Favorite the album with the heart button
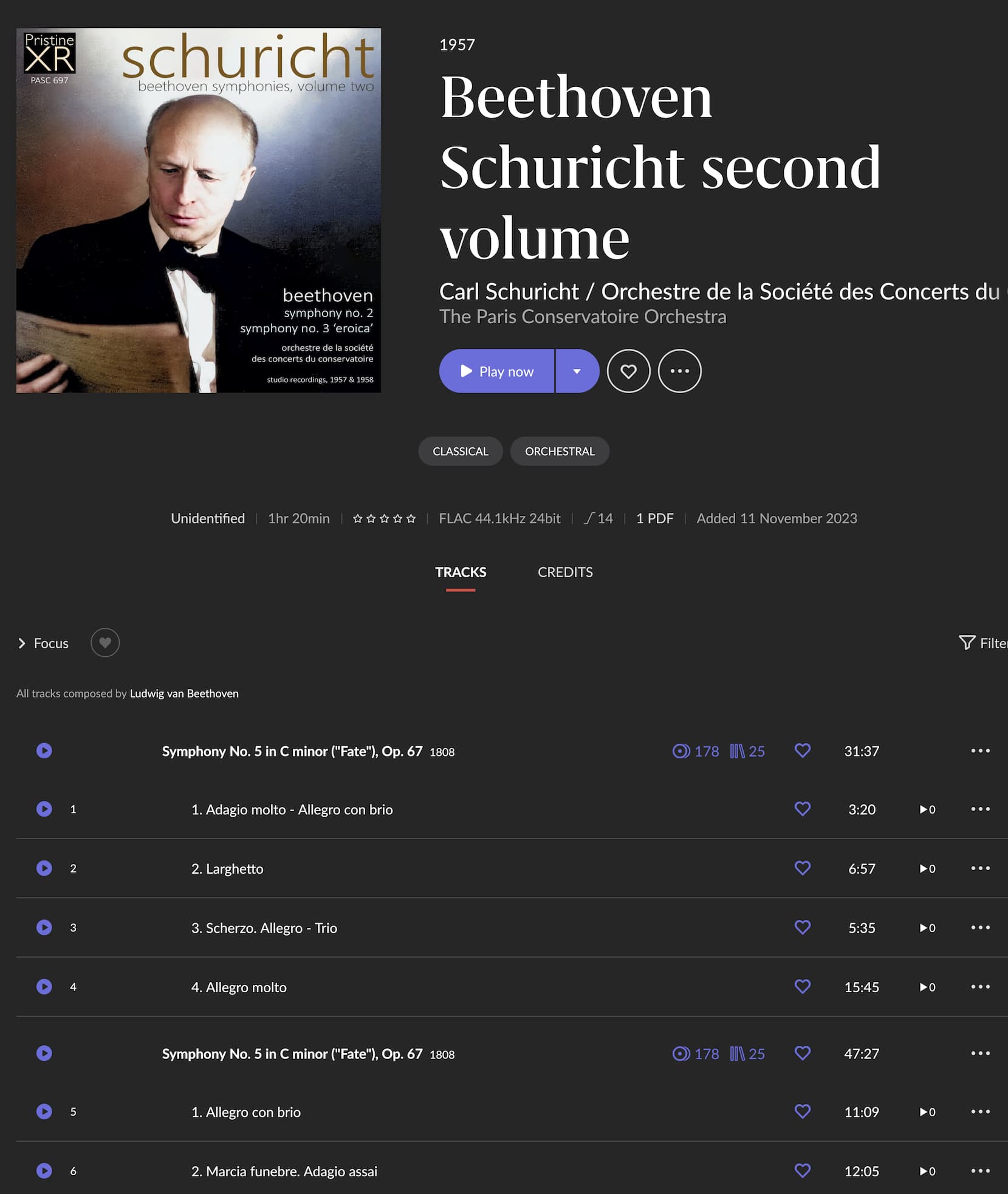1008x1194 pixels. coord(628,371)
